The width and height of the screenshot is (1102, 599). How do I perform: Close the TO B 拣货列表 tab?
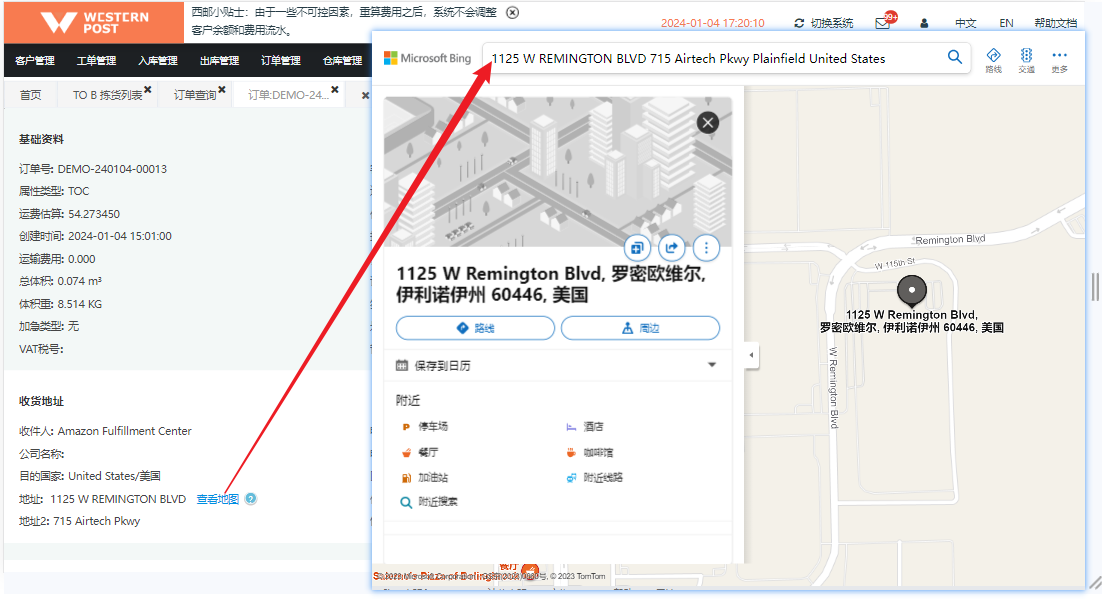pos(148,89)
